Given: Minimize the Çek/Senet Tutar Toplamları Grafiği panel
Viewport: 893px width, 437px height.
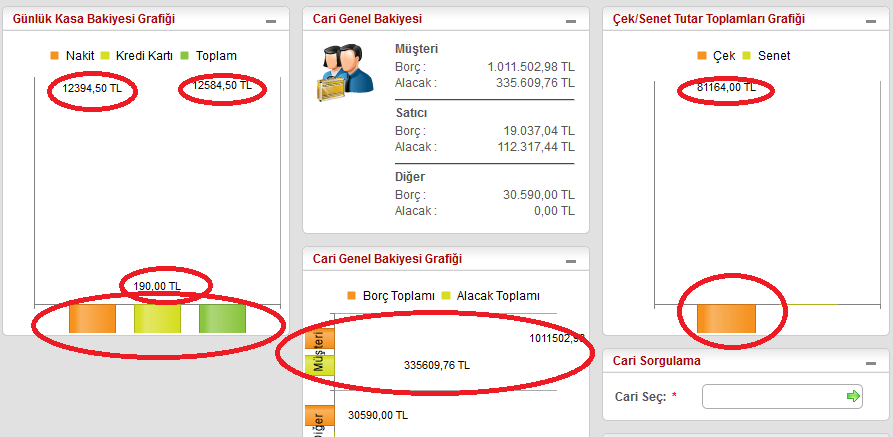Looking at the screenshot, I should tap(871, 21).
